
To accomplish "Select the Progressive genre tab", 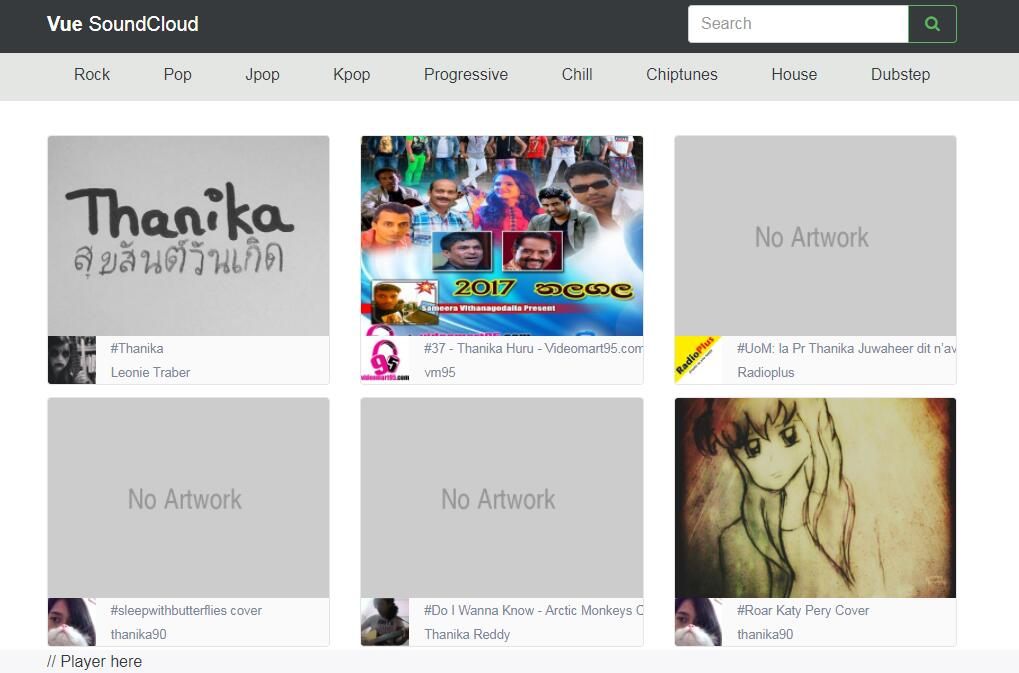I will [465, 75].
